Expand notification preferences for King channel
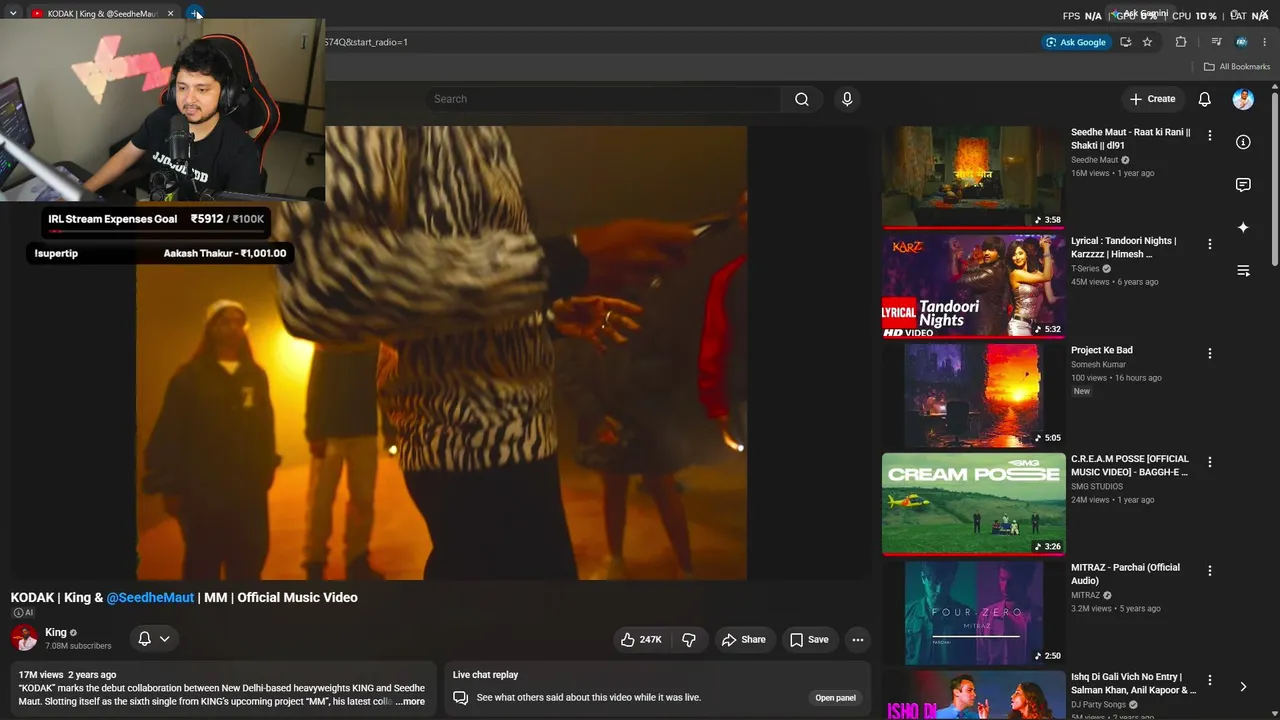This screenshot has width=1280, height=720. pos(153,639)
